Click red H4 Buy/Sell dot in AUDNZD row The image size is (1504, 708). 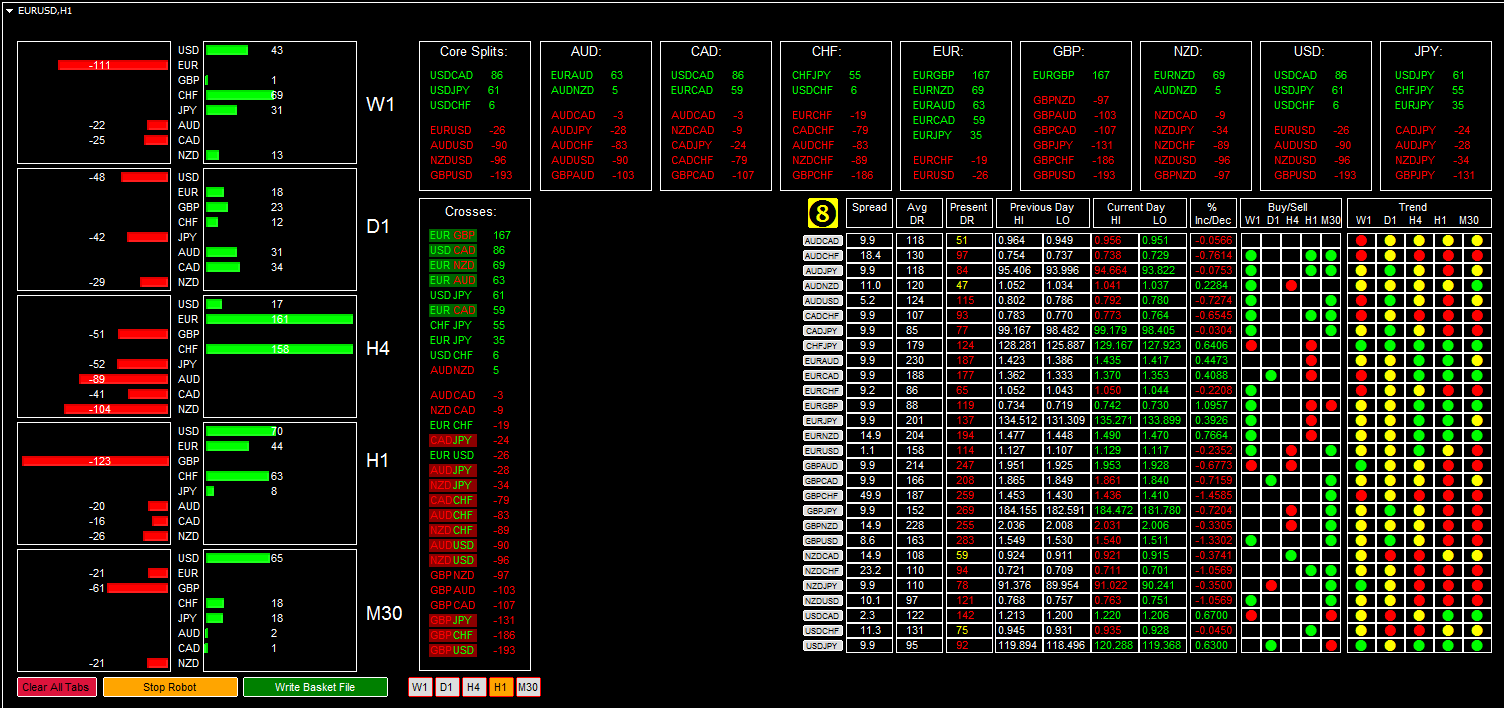point(1291,286)
